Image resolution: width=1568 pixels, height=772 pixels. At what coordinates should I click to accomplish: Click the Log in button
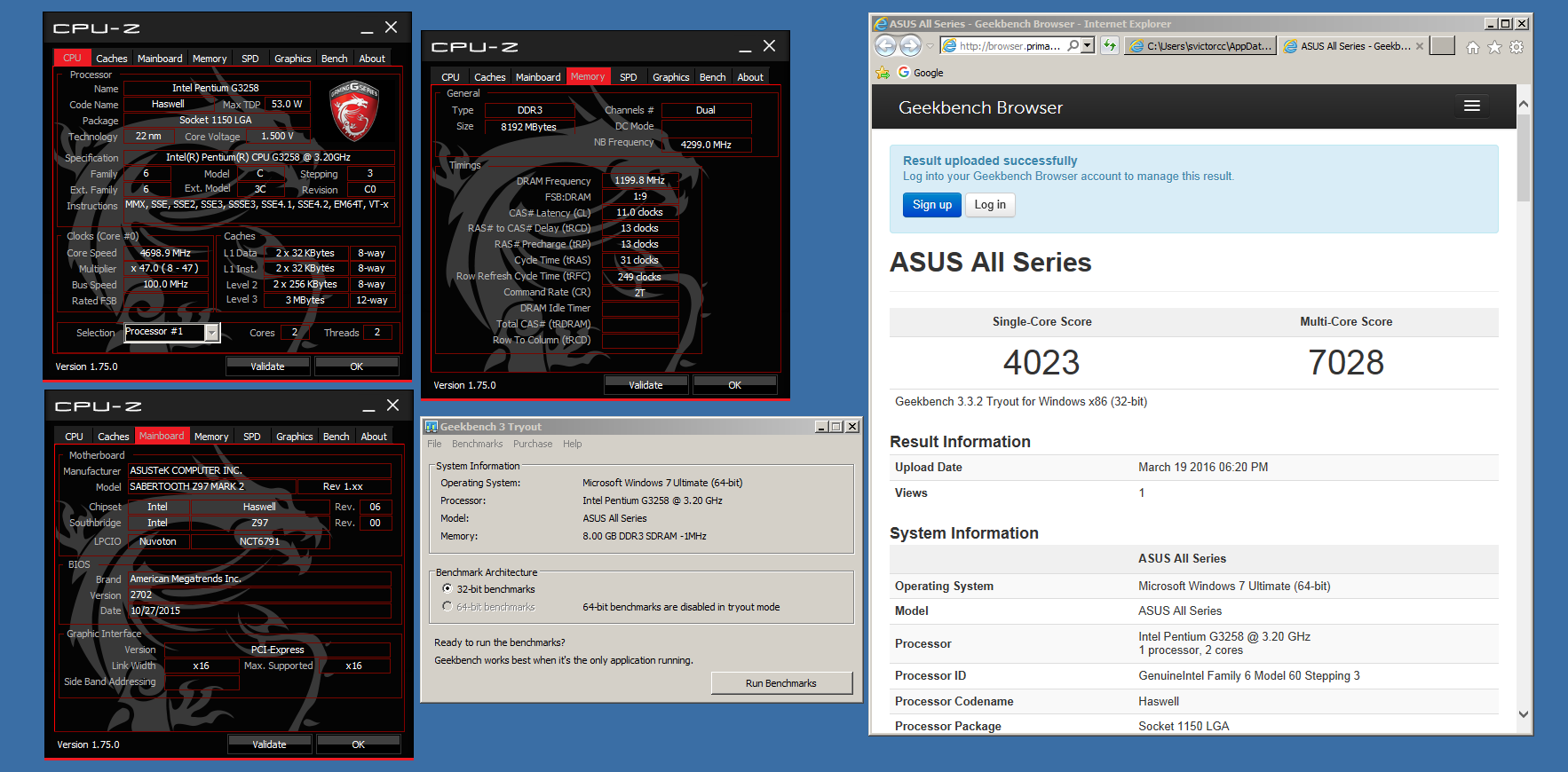(x=990, y=205)
